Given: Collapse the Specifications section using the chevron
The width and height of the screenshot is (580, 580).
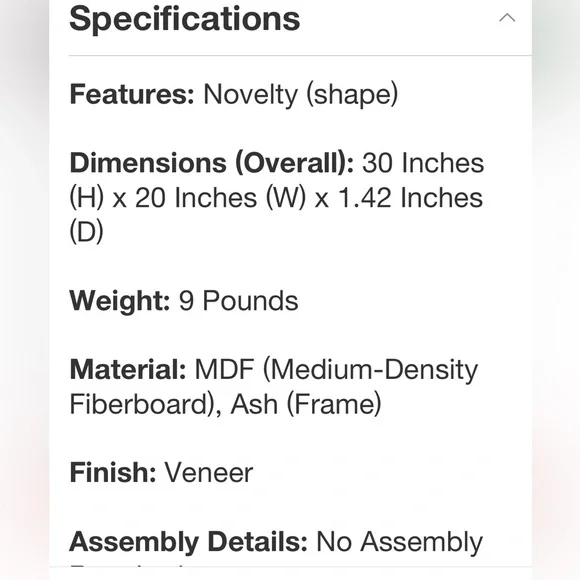Looking at the screenshot, I should click(507, 18).
